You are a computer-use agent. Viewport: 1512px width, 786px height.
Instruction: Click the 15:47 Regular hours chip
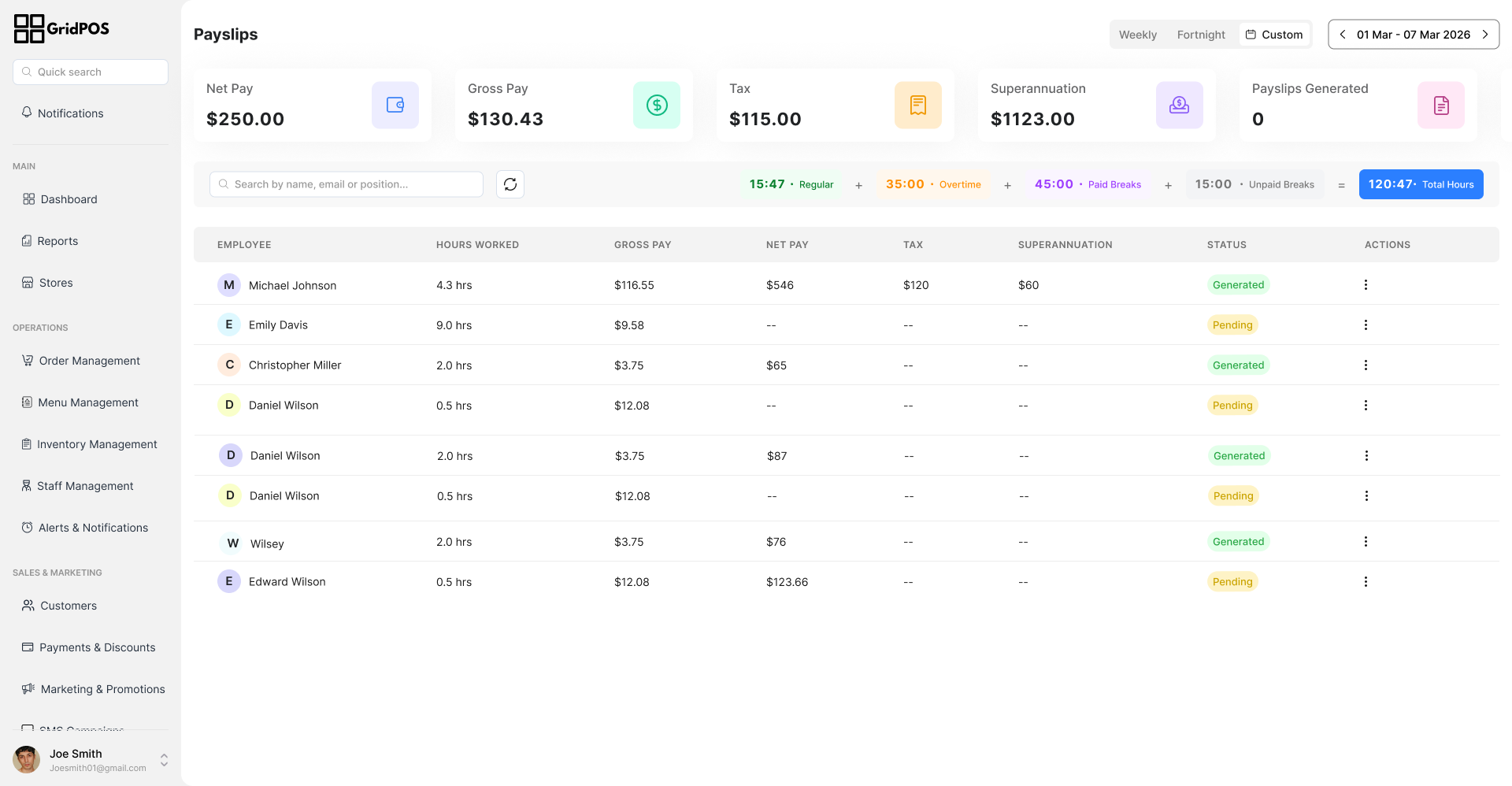[x=791, y=184]
